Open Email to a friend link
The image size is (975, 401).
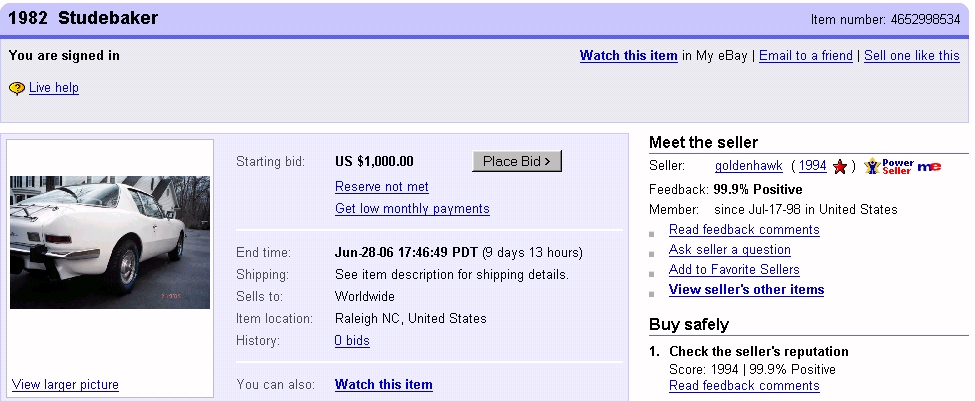pos(805,56)
